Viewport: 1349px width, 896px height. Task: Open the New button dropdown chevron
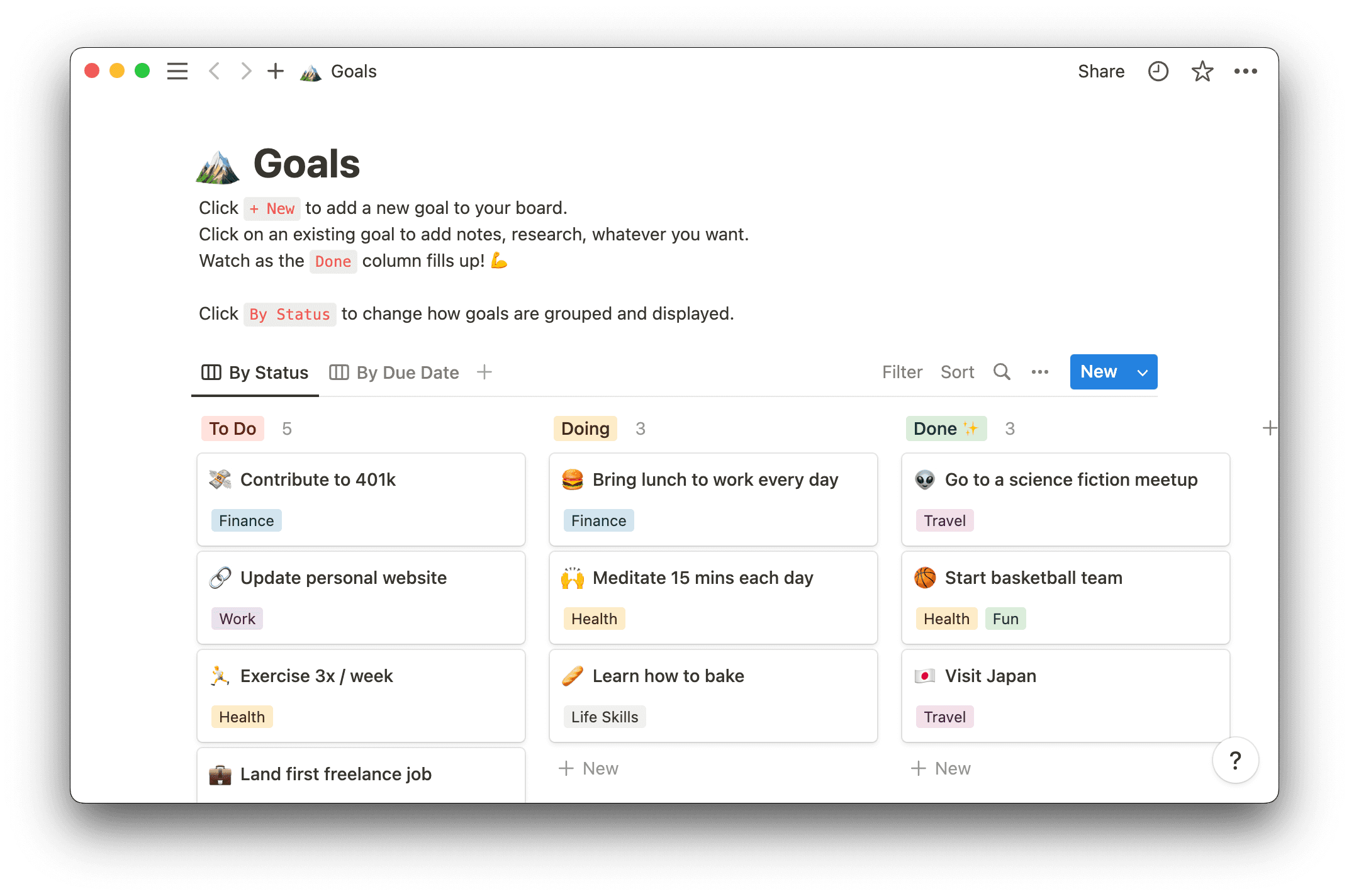pos(1142,372)
